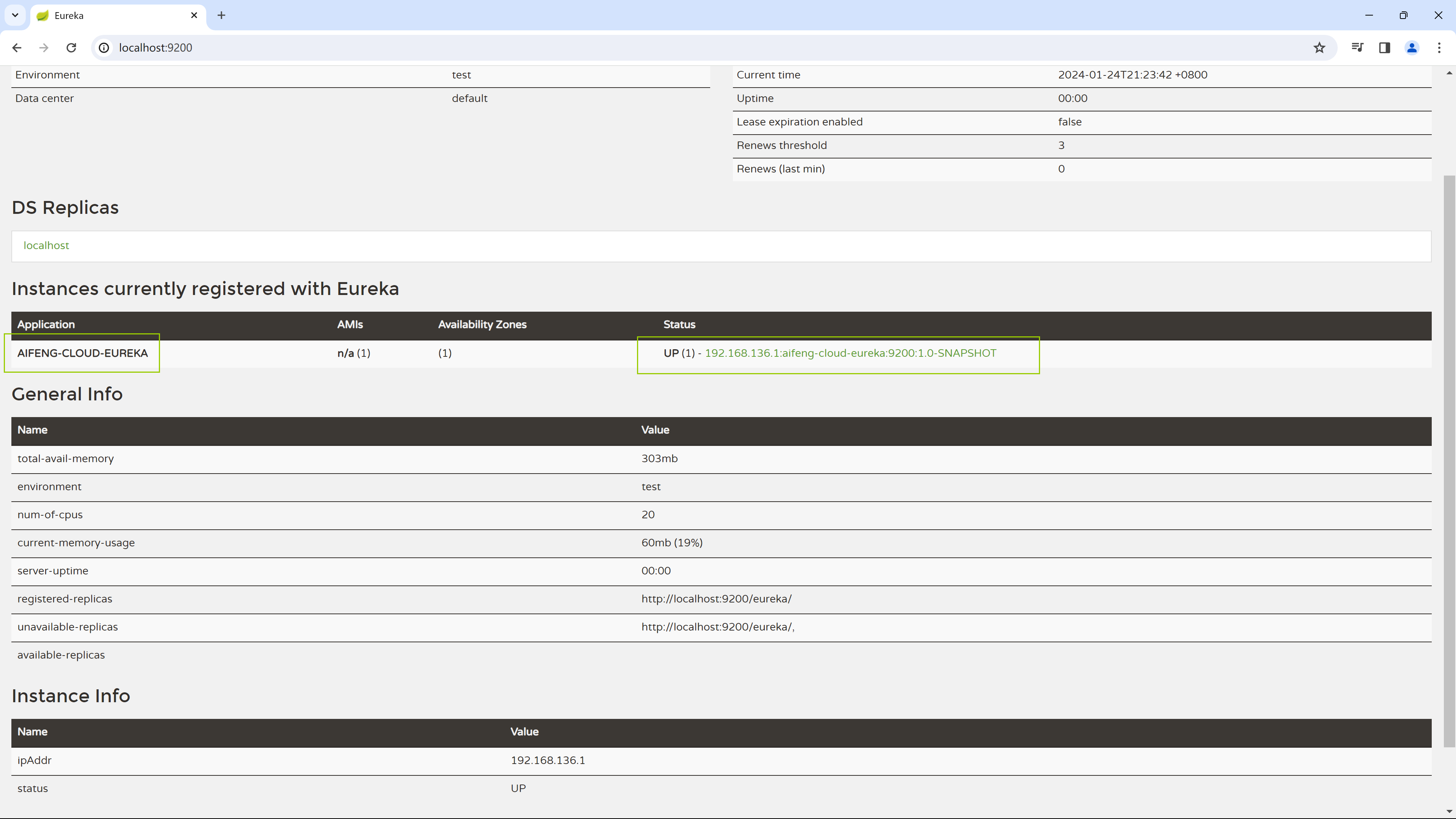Click the DS Replicas heading

[65, 207]
